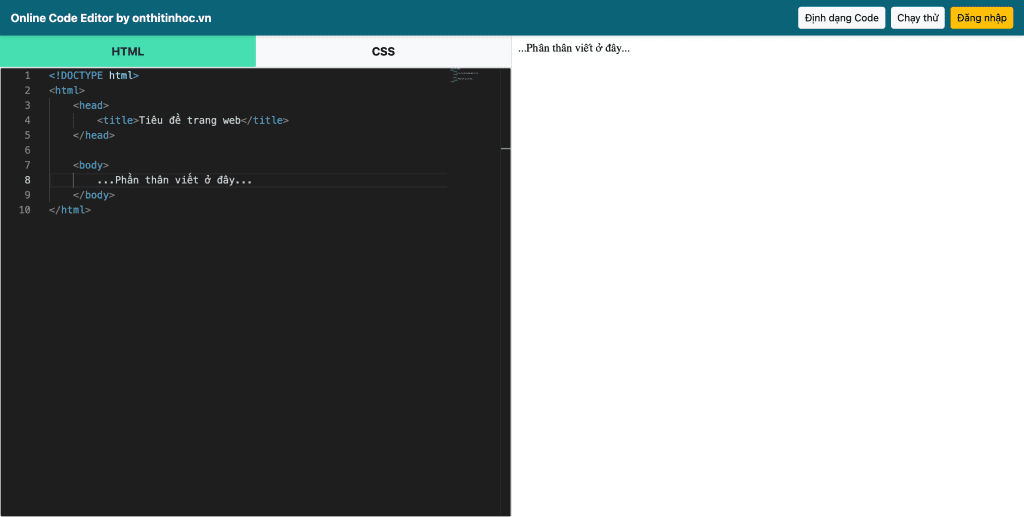Image resolution: width=1024 pixels, height=517 pixels.
Task: Click line number 10 in the gutter
Action: coord(25,210)
